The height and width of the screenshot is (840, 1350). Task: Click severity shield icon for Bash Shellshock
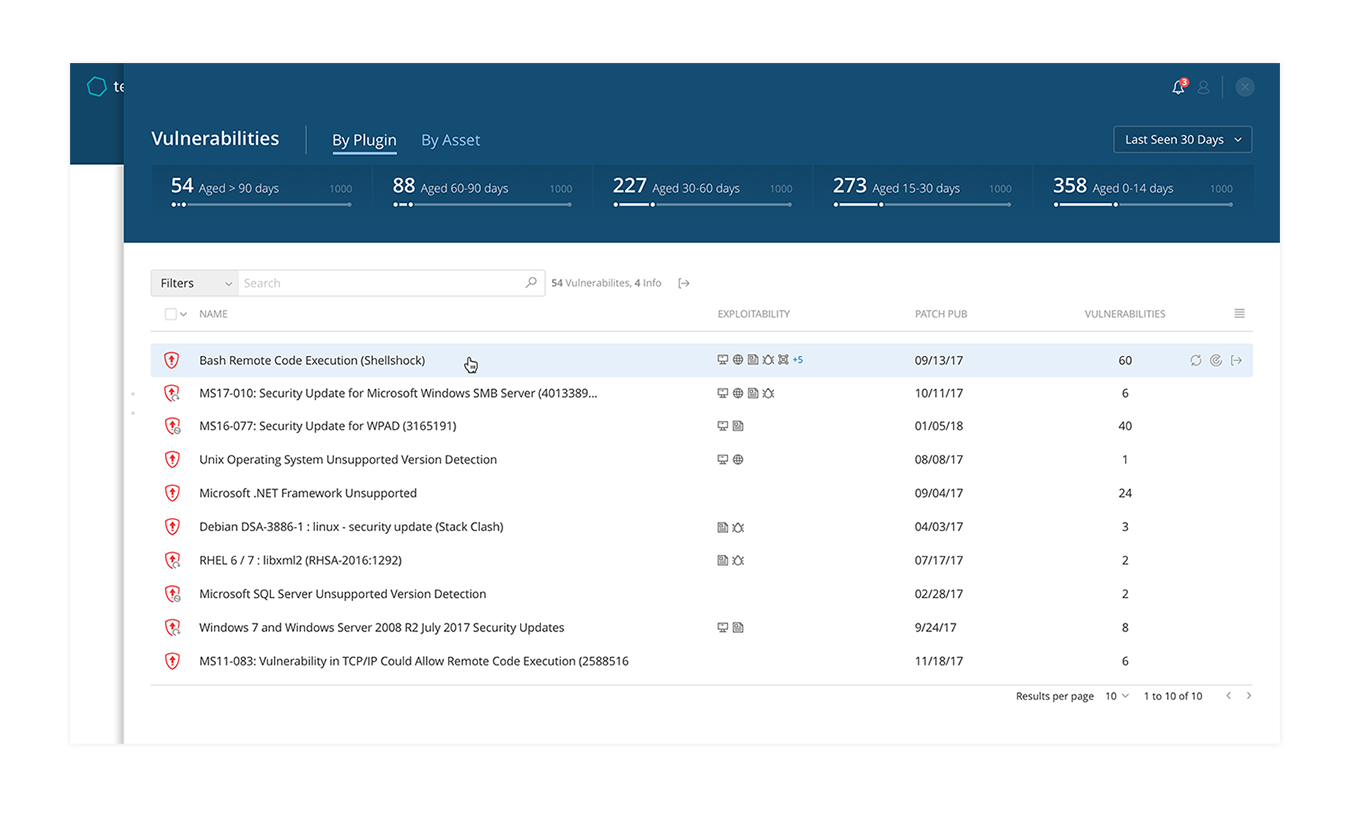click(172, 361)
